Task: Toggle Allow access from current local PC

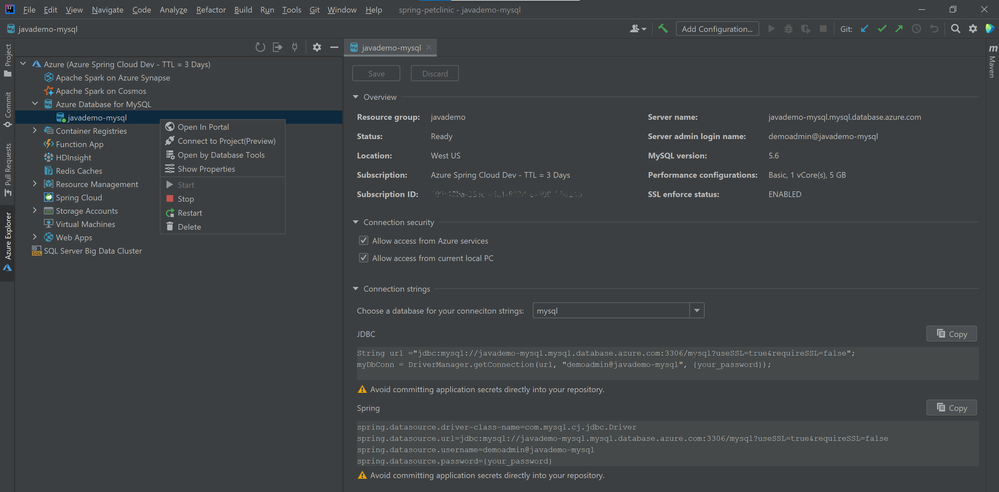Action: tap(363, 258)
